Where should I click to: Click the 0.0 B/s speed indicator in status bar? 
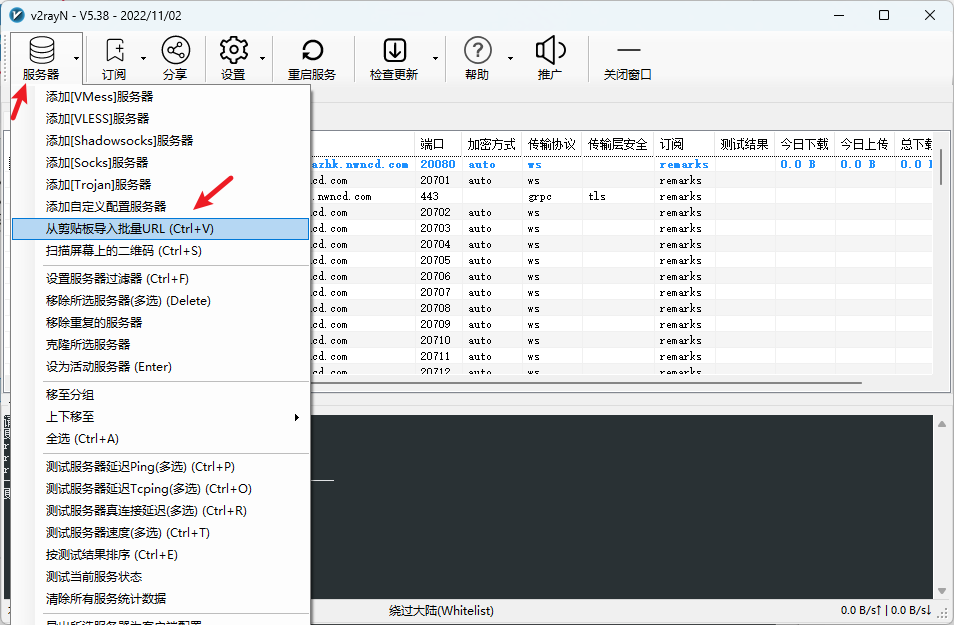pyautogui.click(x=886, y=610)
